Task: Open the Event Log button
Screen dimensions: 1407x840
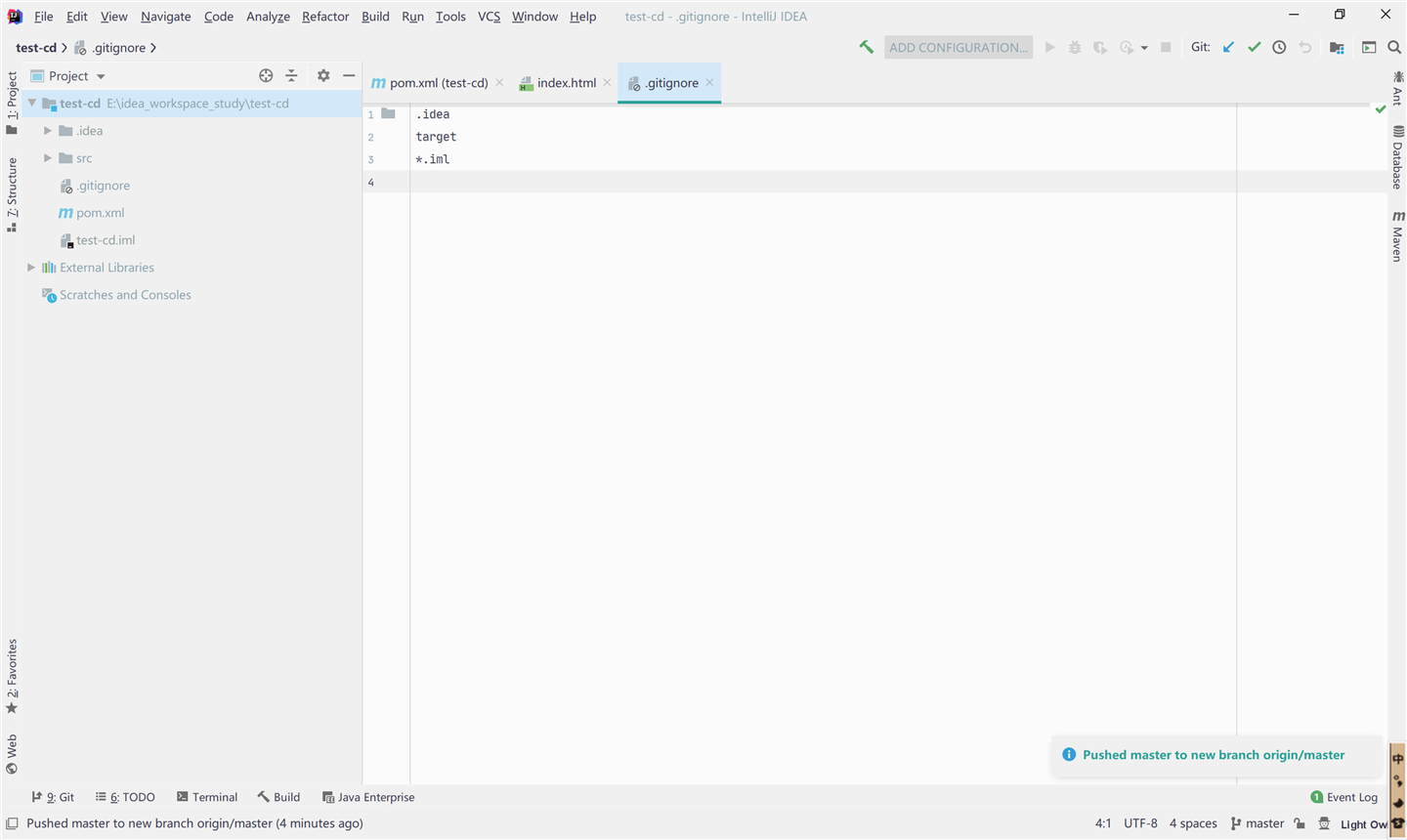Action: (x=1343, y=797)
